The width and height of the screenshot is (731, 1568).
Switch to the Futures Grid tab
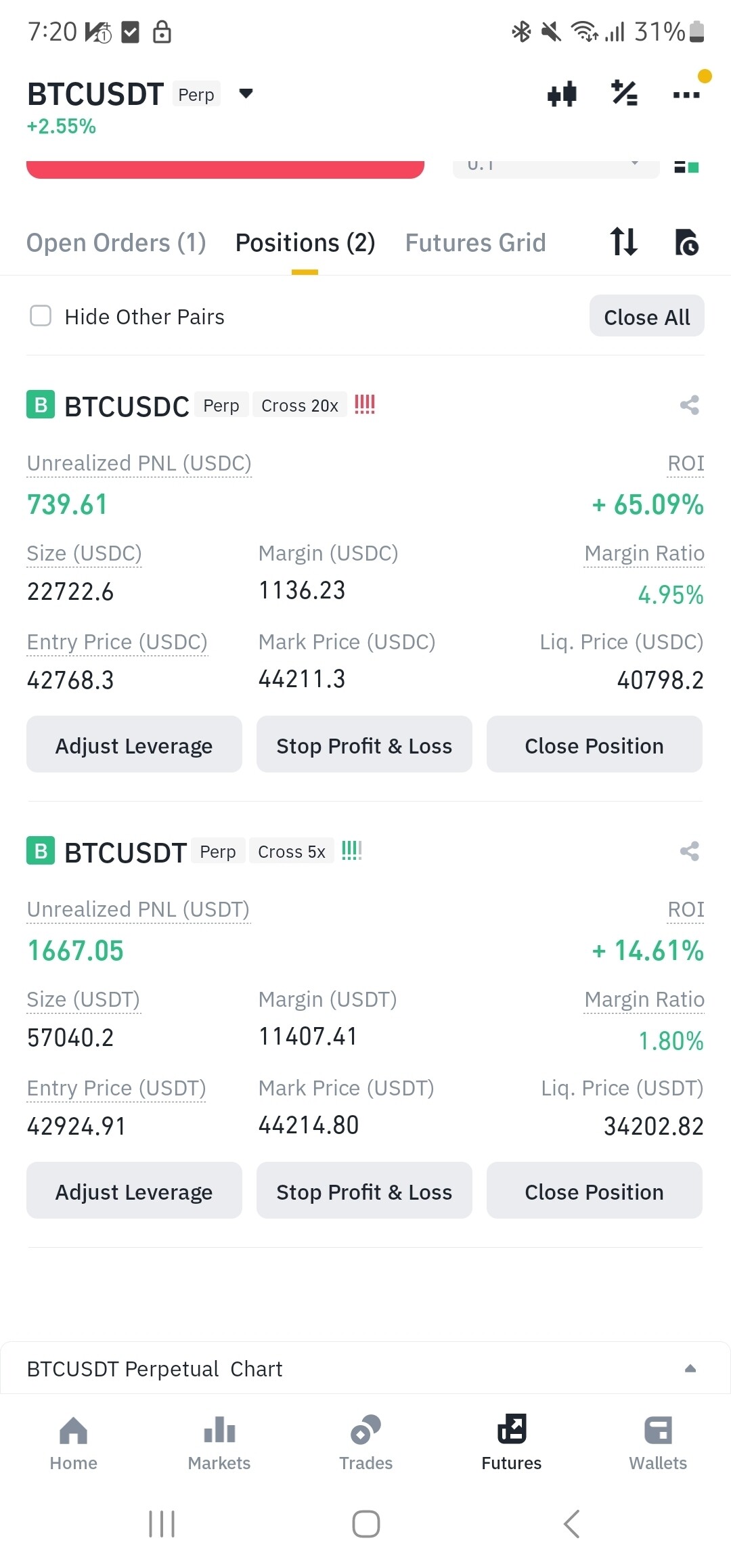click(475, 242)
